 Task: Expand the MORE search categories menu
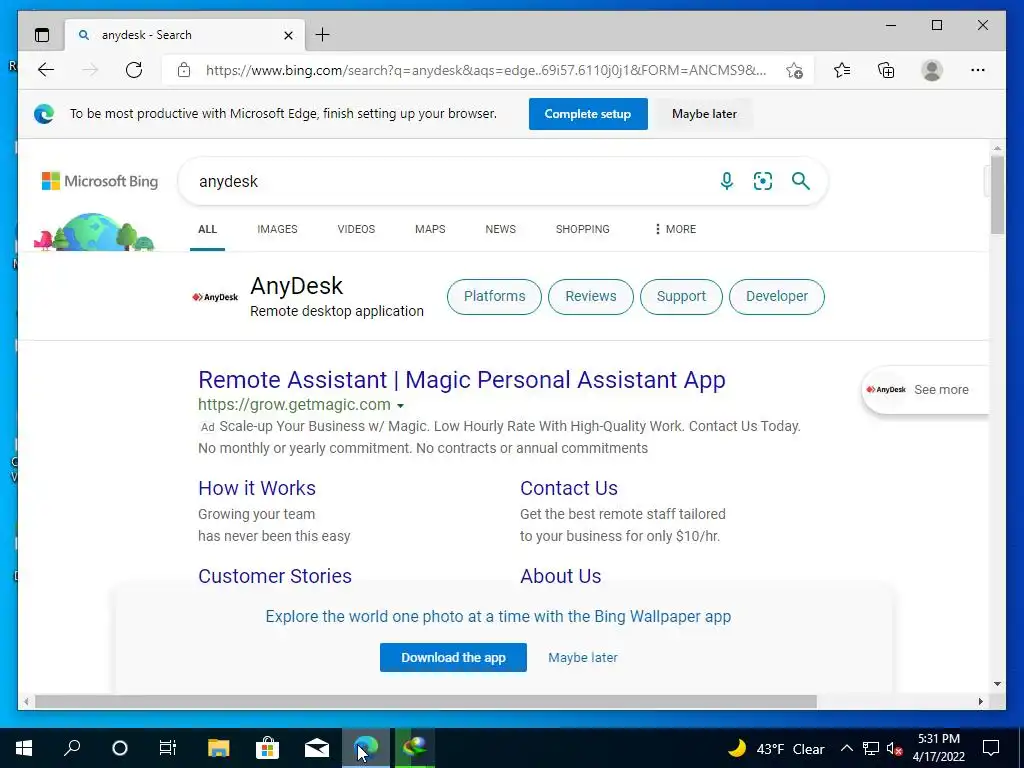675,229
